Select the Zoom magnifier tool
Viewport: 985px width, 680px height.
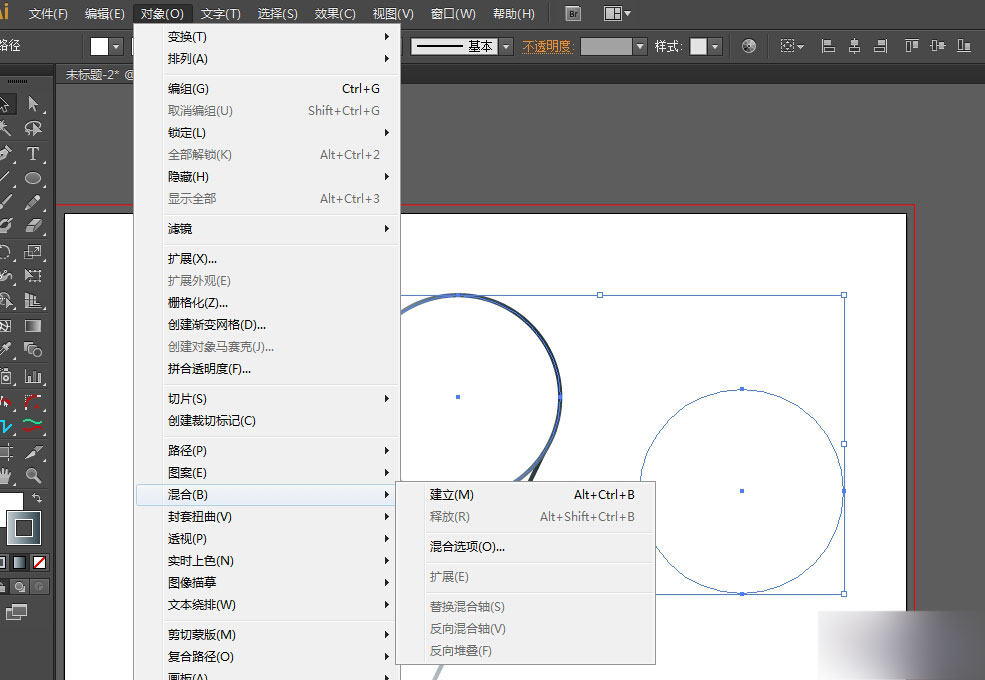pyautogui.click(x=33, y=475)
